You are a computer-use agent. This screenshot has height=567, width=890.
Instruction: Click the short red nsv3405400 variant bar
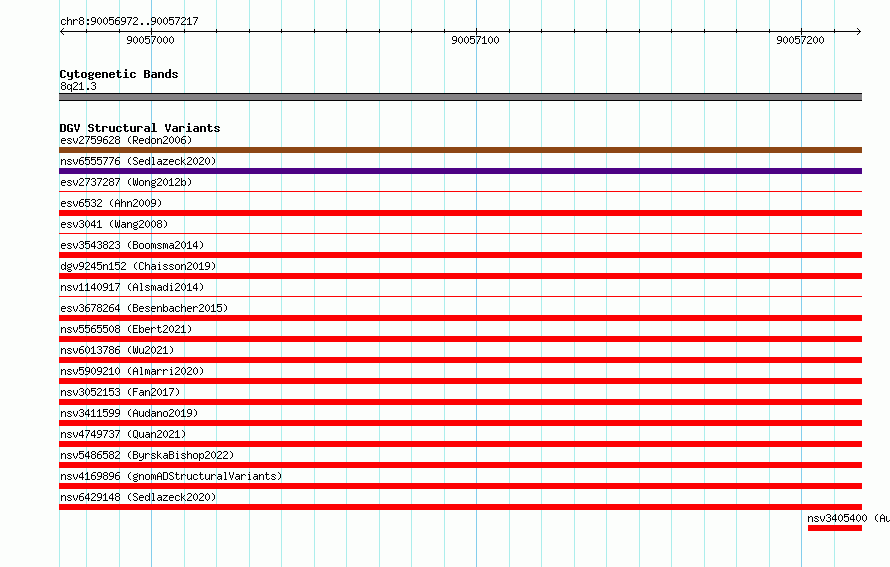coord(835,528)
